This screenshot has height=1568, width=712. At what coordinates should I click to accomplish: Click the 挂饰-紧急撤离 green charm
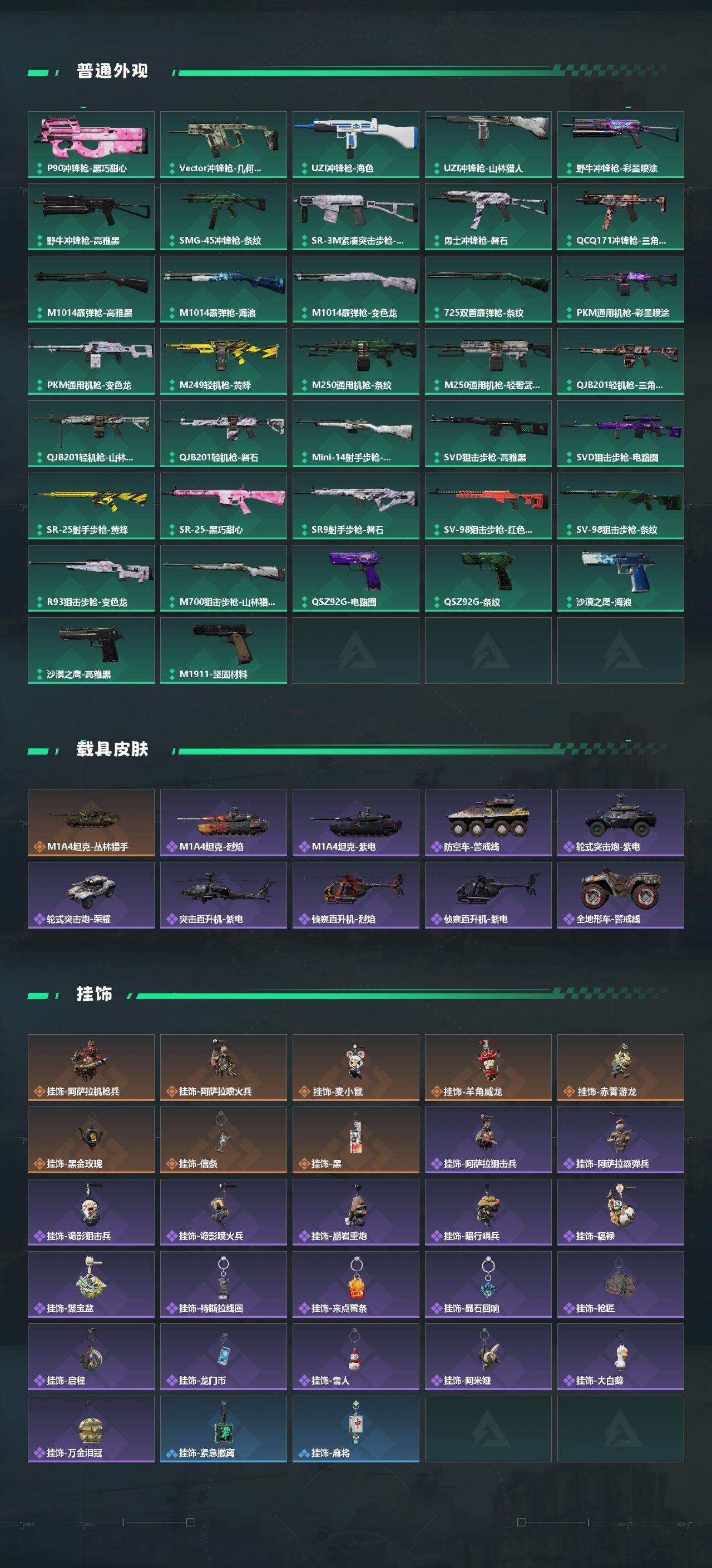224,1429
